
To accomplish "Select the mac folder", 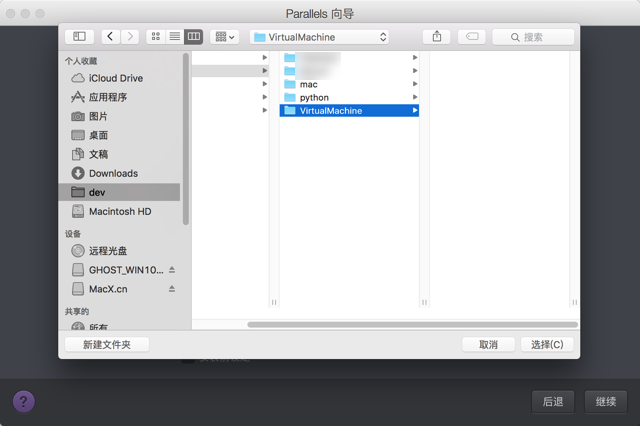I will tap(349, 84).
